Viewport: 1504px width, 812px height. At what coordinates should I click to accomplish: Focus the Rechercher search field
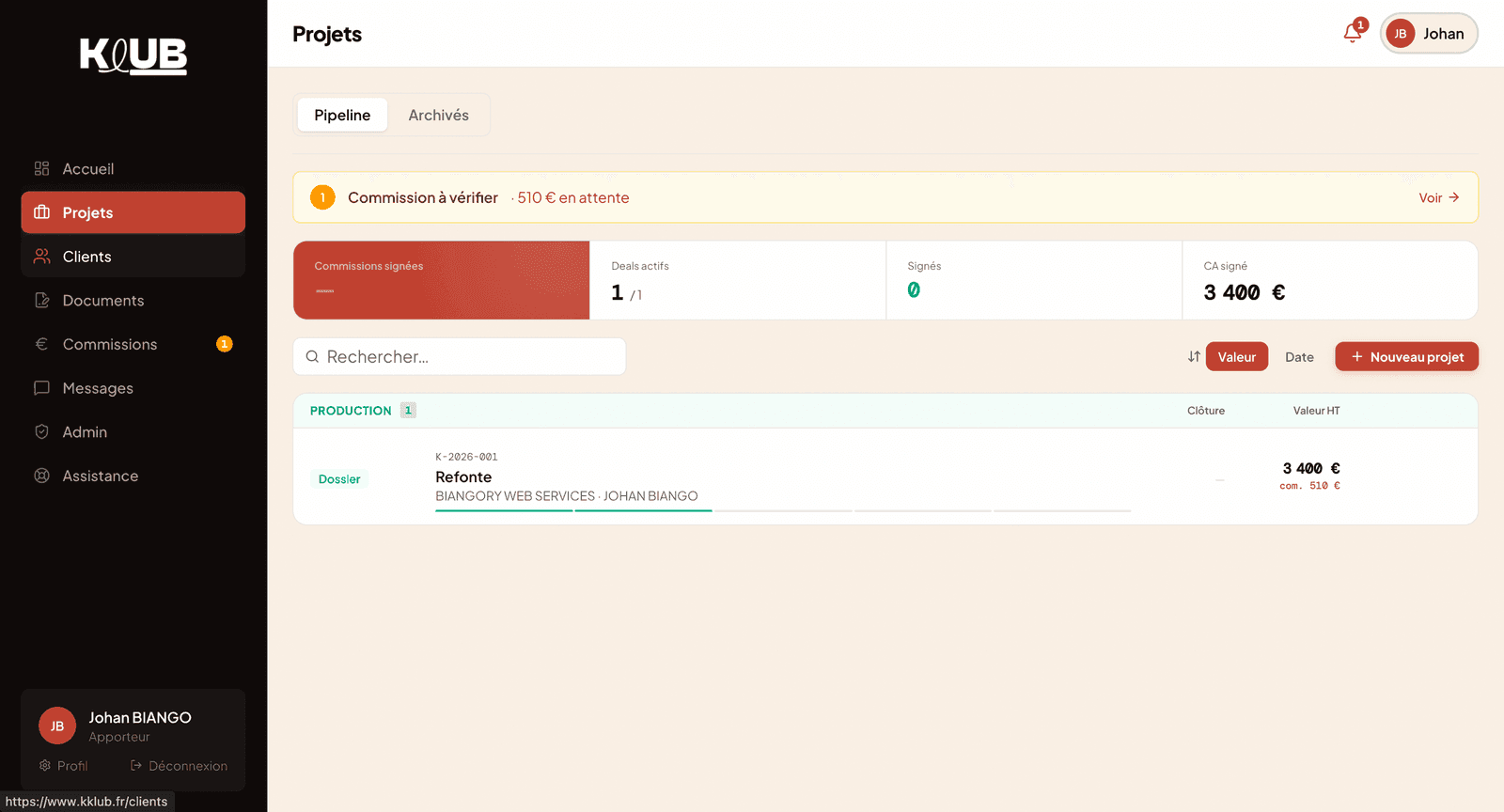click(x=460, y=357)
